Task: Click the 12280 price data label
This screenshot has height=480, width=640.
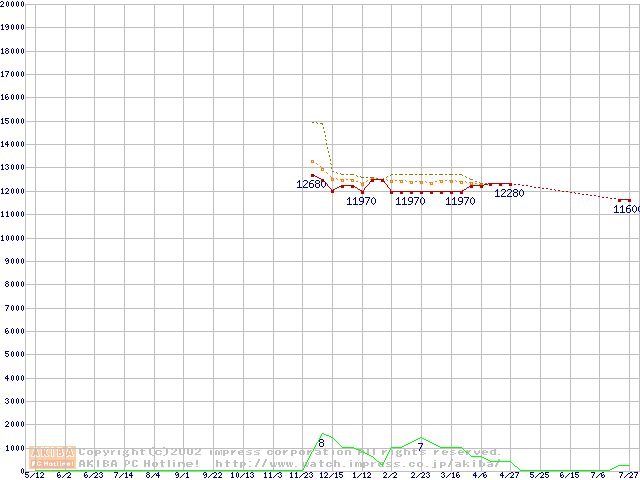Action: point(509,193)
